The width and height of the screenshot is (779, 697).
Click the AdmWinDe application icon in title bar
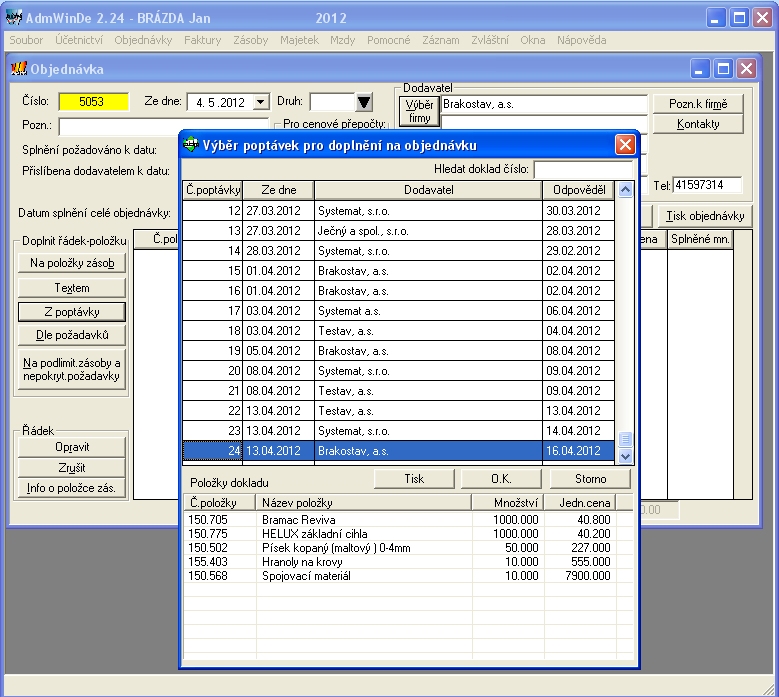(x=14, y=17)
